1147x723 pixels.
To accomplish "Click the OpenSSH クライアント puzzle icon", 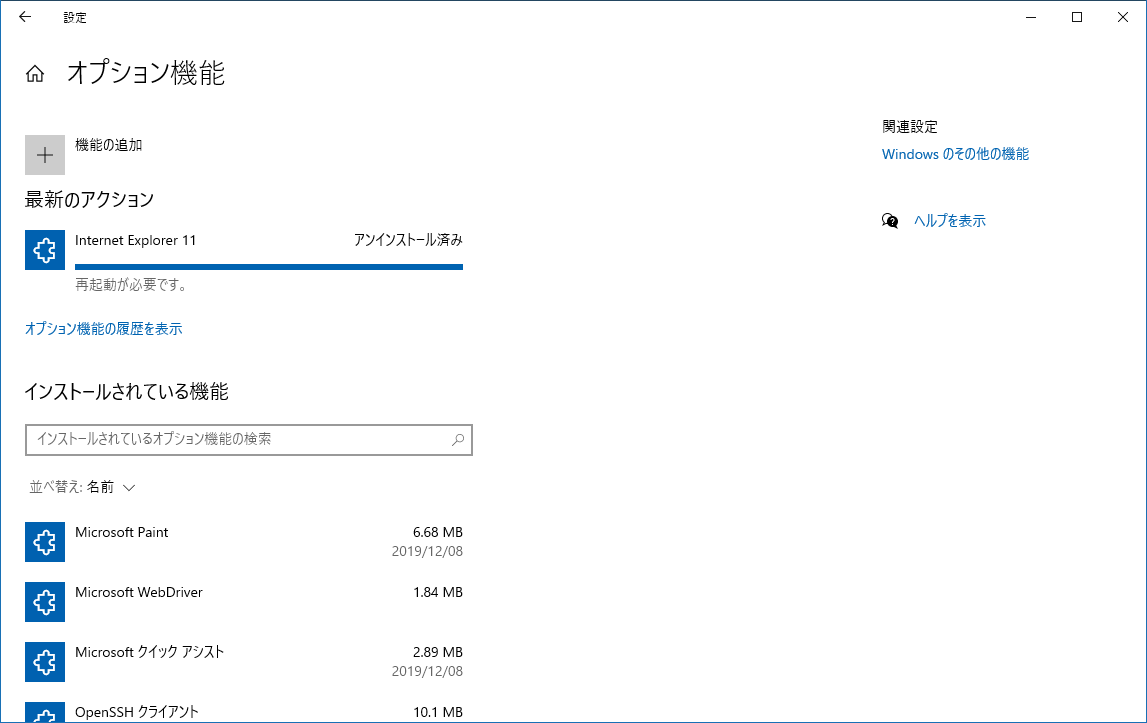I will 45,712.
